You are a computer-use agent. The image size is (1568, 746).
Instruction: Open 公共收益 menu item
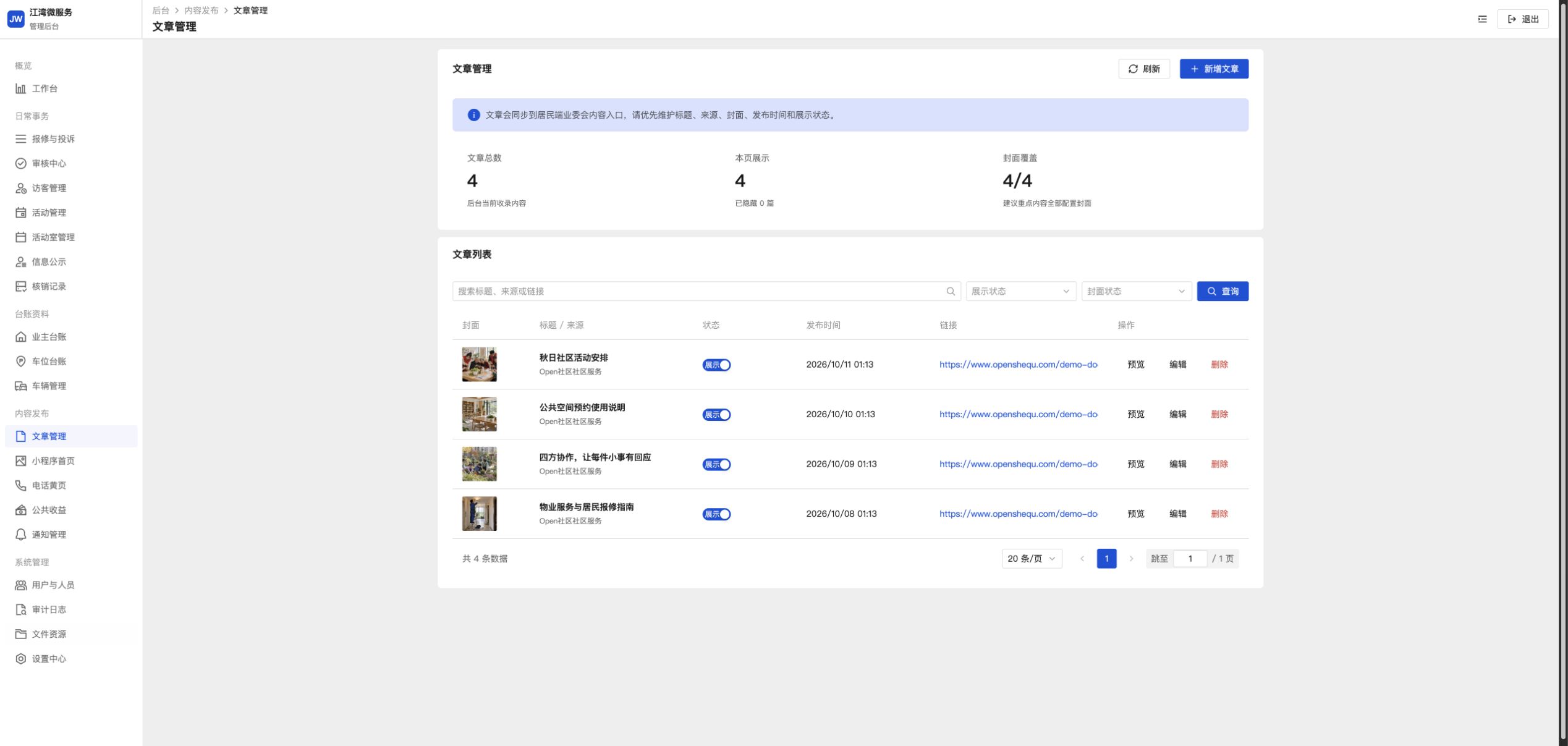point(71,510)
